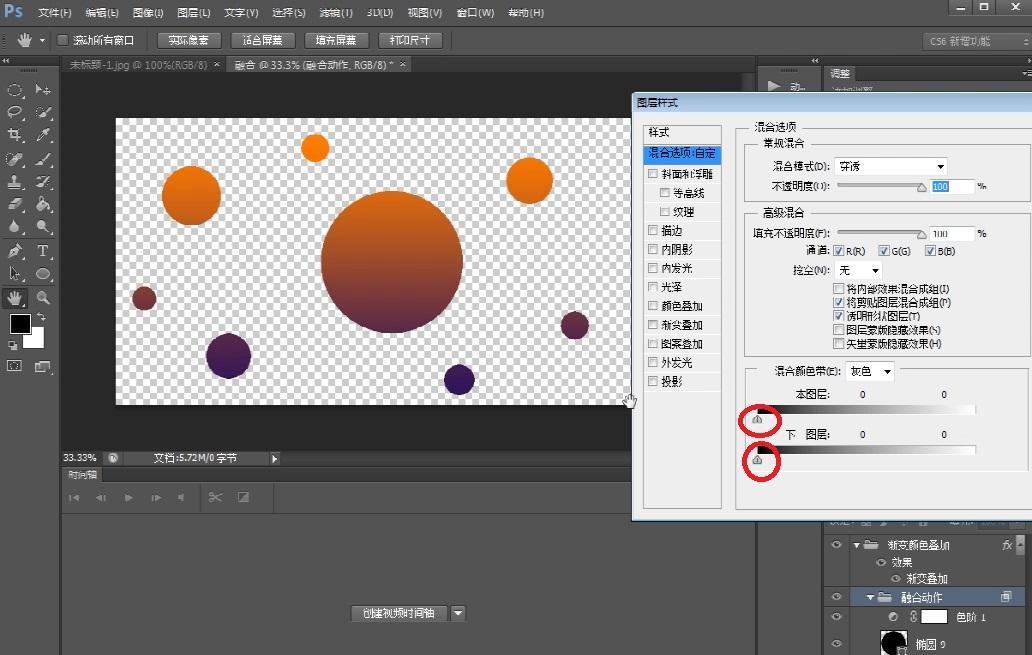The width and height of the screenshot is (1032, 655).
Task: Toggle the 滚动所有窗口 checkbox
Action: coord(63,41)
